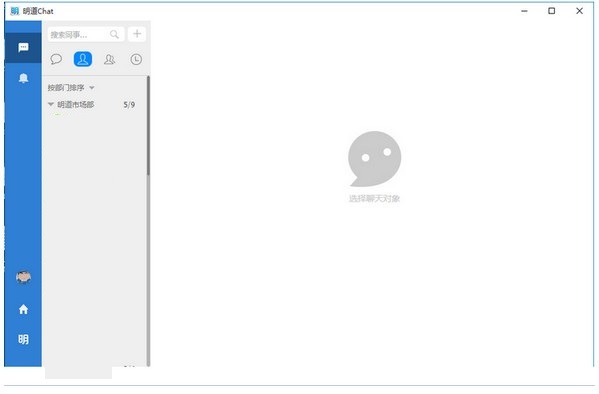Click the 明道市场部 department name
The image size is (599, 394).
click(76, 104)
